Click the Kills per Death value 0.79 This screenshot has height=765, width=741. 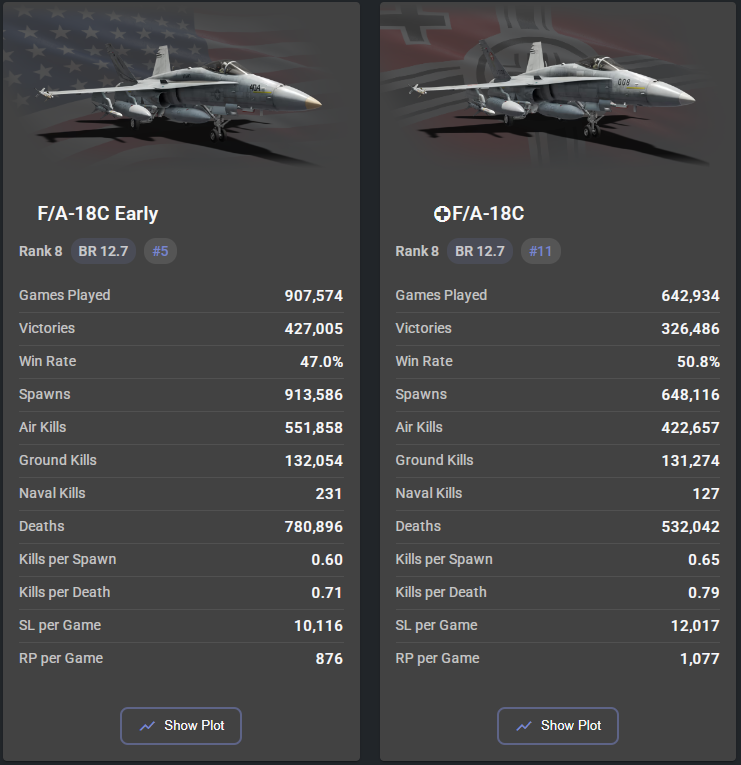(703, 593)
